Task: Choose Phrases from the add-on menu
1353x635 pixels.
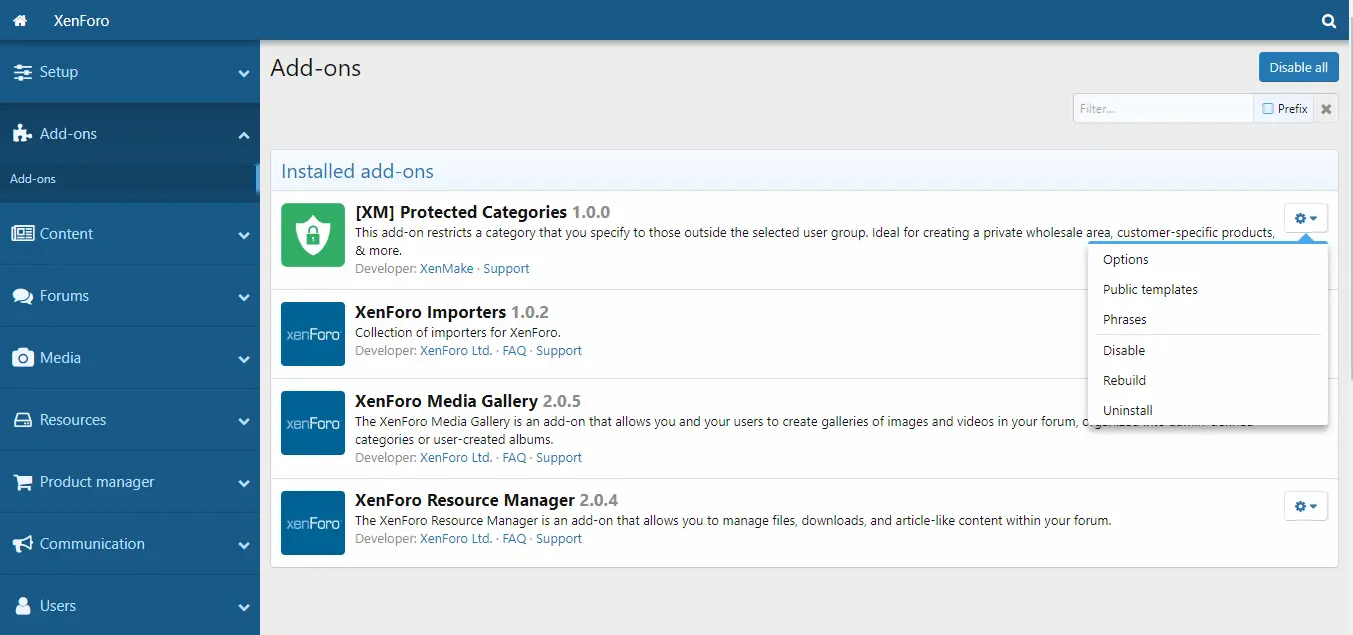Action: (1208, 319)
